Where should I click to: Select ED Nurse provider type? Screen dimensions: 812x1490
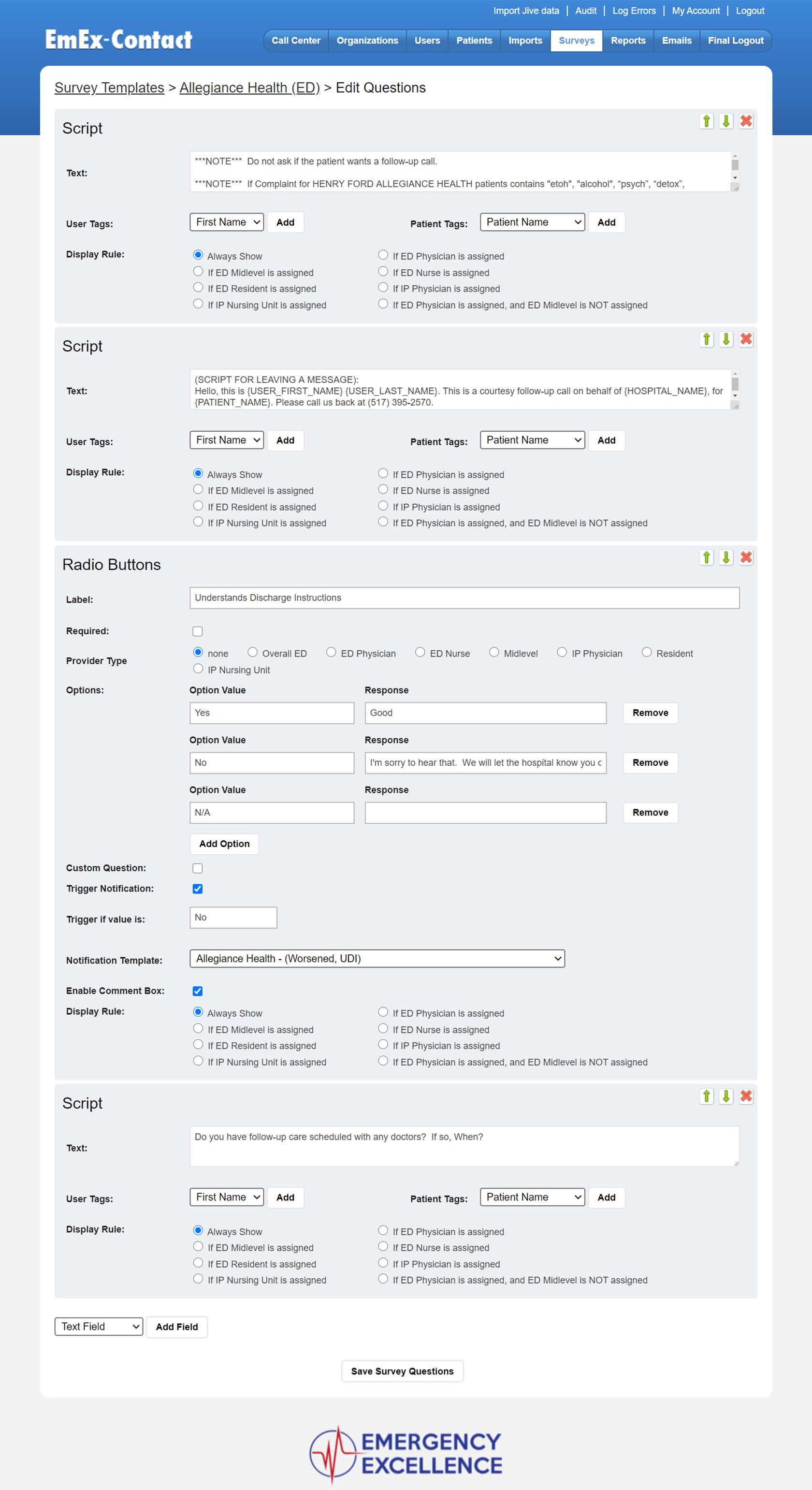(x=420, y=653)
